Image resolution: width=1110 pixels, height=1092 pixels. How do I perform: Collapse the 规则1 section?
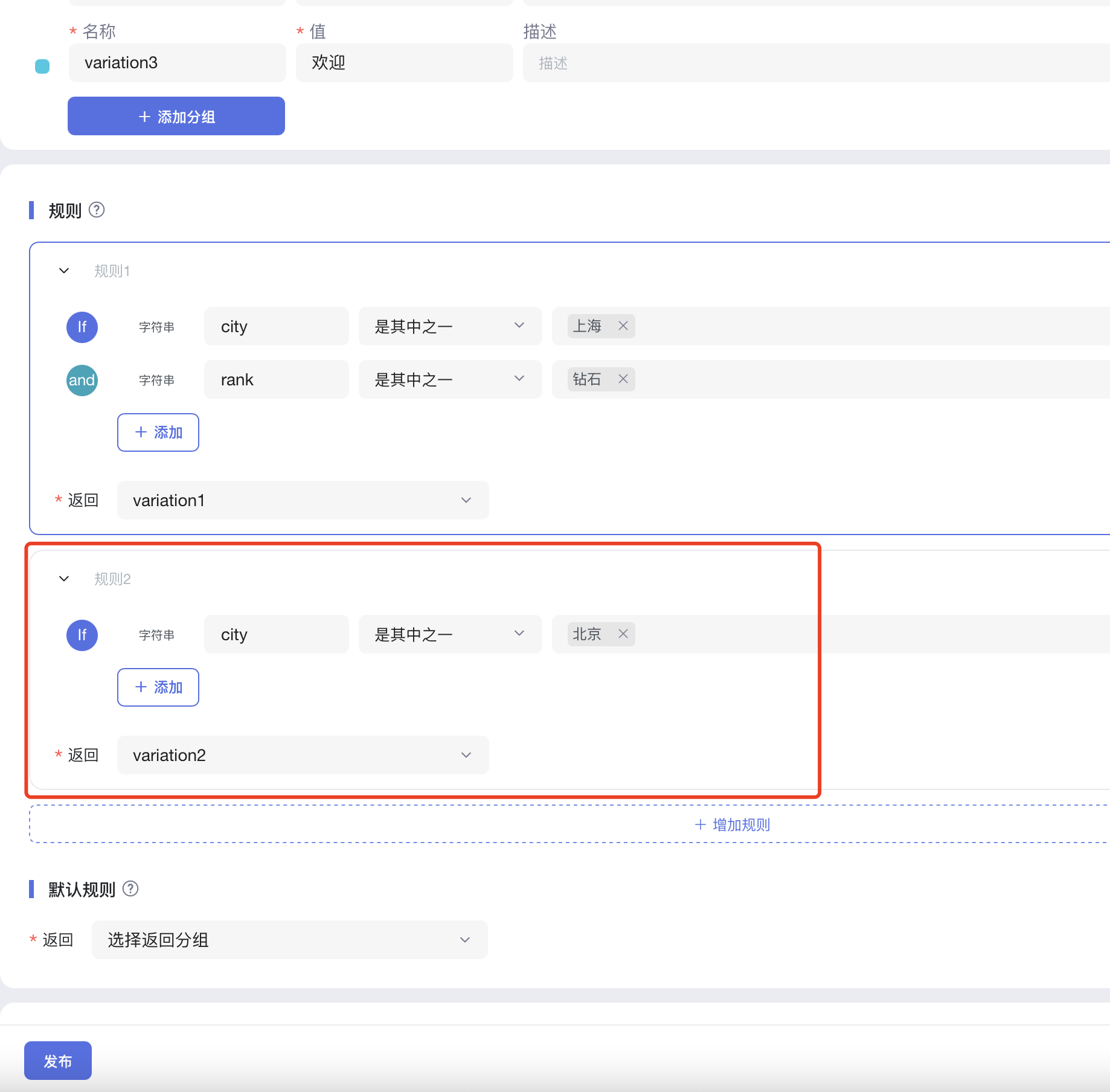click(64, 271)
